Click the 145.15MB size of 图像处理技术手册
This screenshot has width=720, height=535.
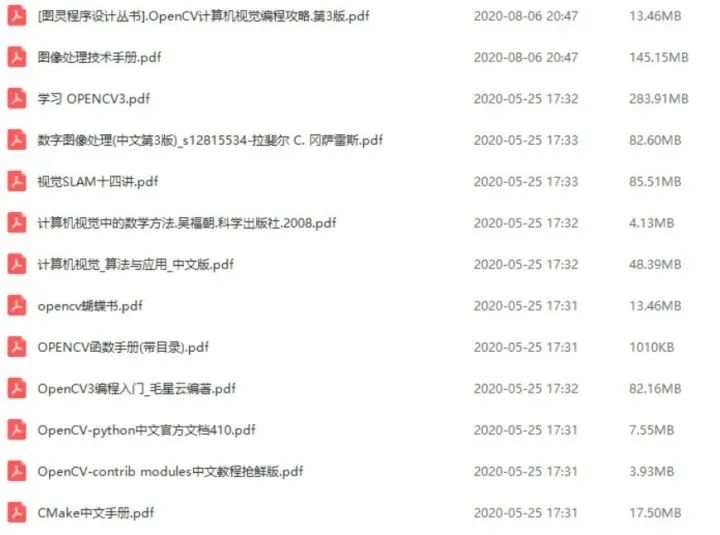[658, 57]
